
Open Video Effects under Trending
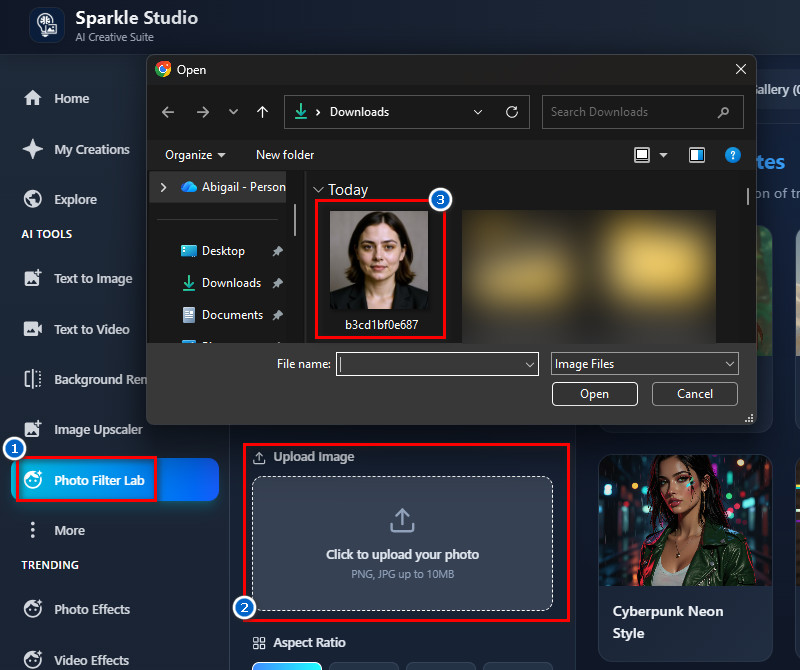click(77, 660)
